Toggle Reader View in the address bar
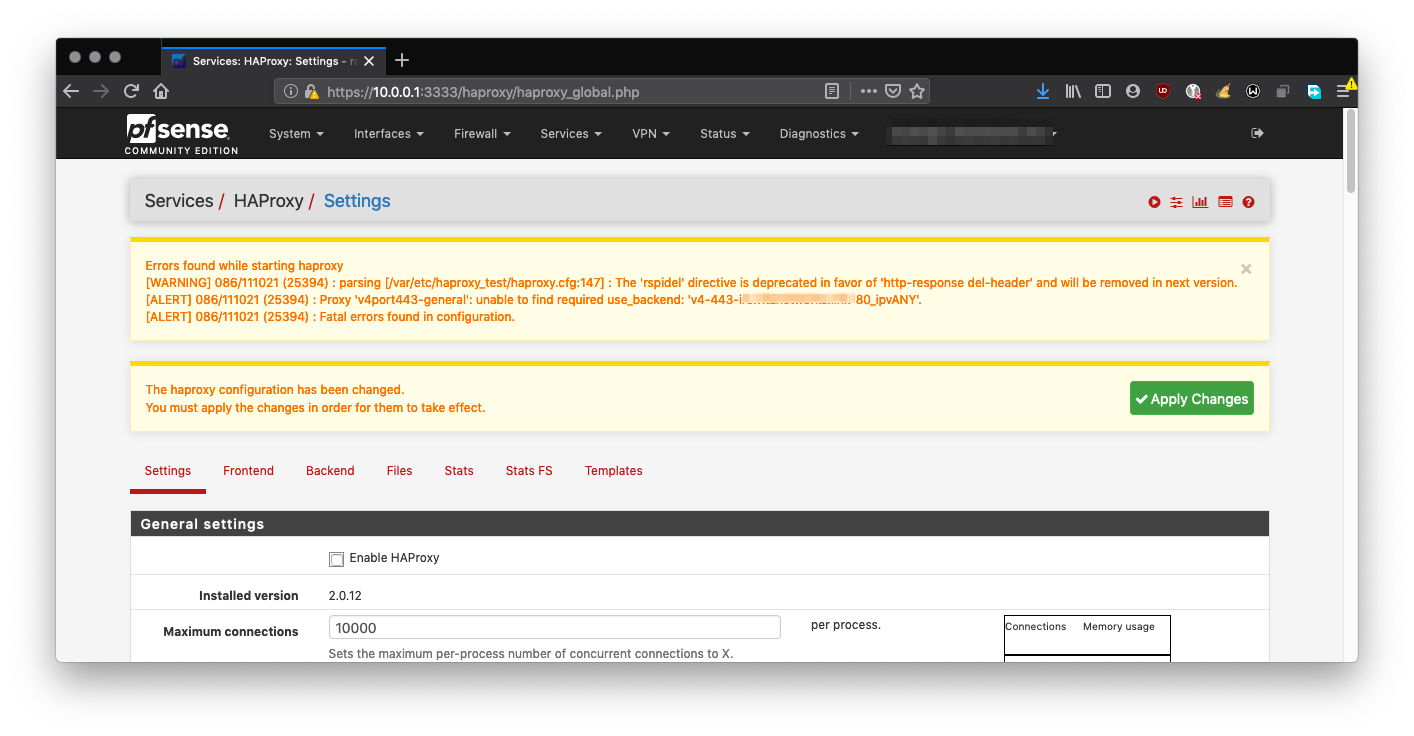The image size is (1414, 736). (832, 91)
